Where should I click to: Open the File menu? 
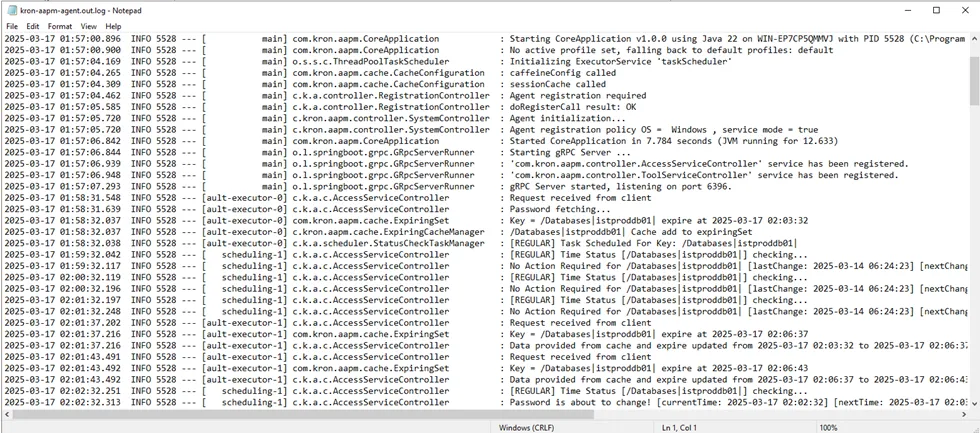tap(12, 27)
